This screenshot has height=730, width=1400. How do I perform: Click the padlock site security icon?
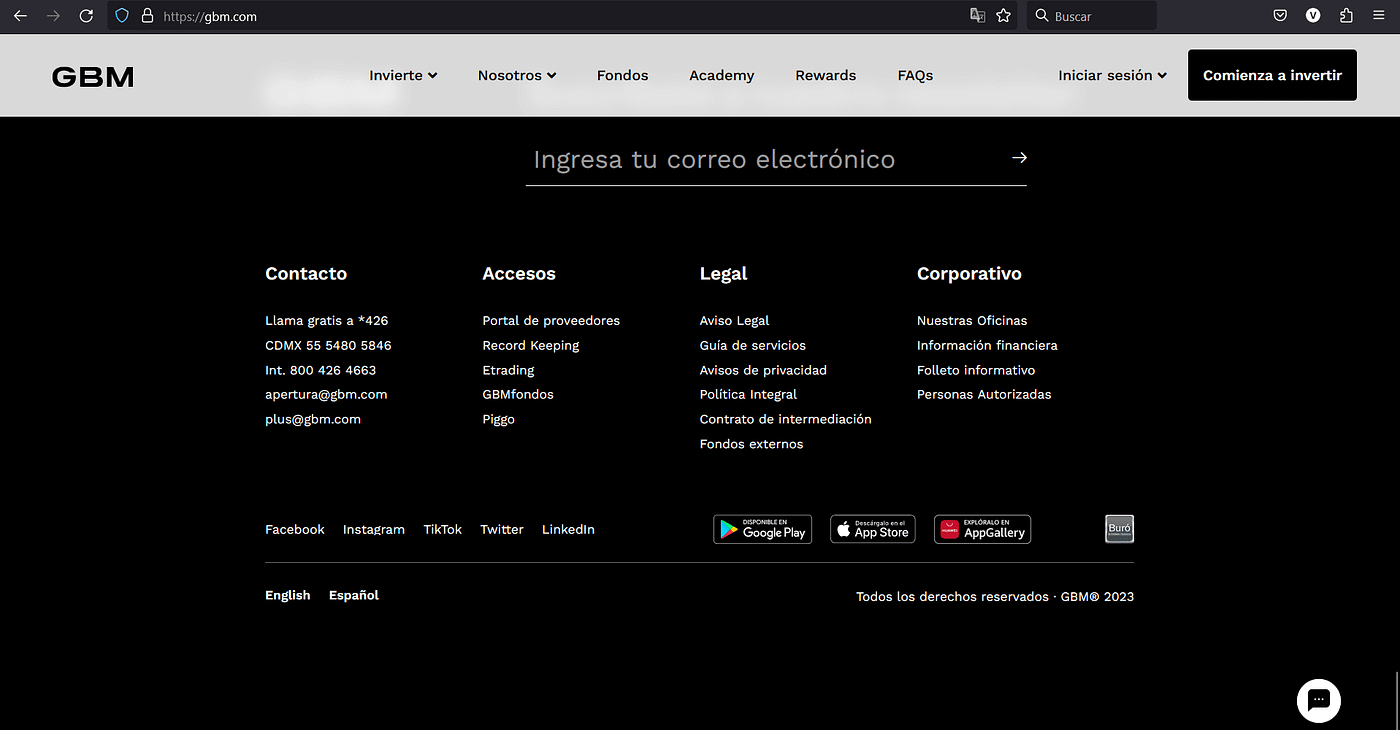tap(147, 16)
